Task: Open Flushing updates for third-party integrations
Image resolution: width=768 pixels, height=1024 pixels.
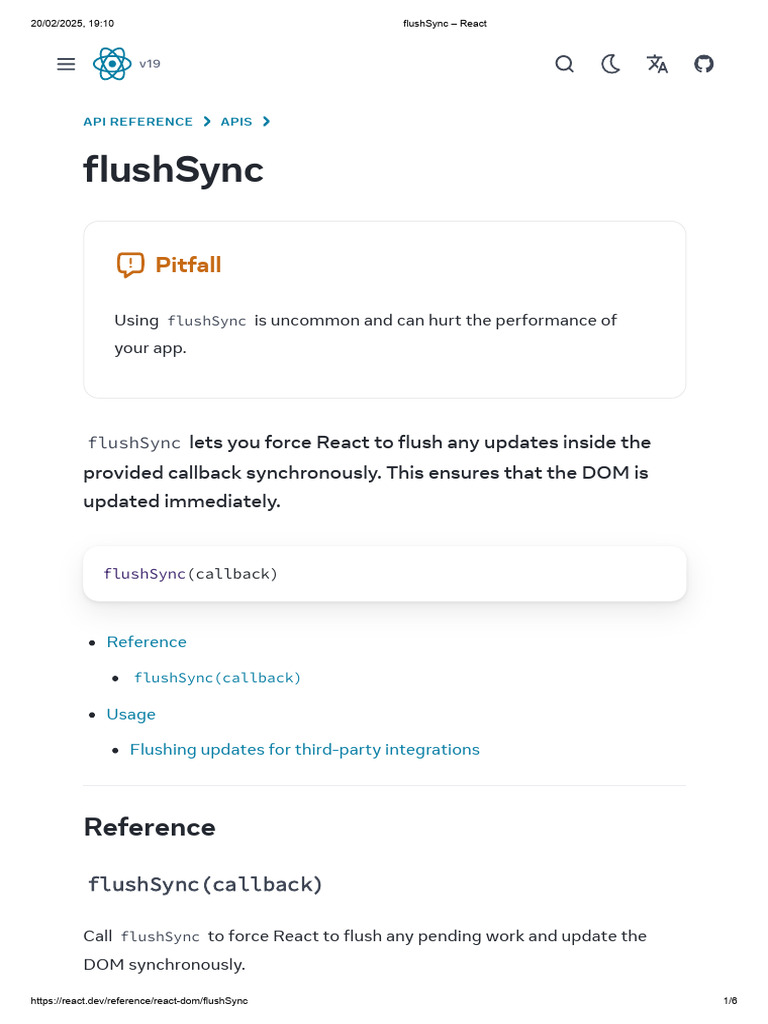Action: click(x=305, y=750)
